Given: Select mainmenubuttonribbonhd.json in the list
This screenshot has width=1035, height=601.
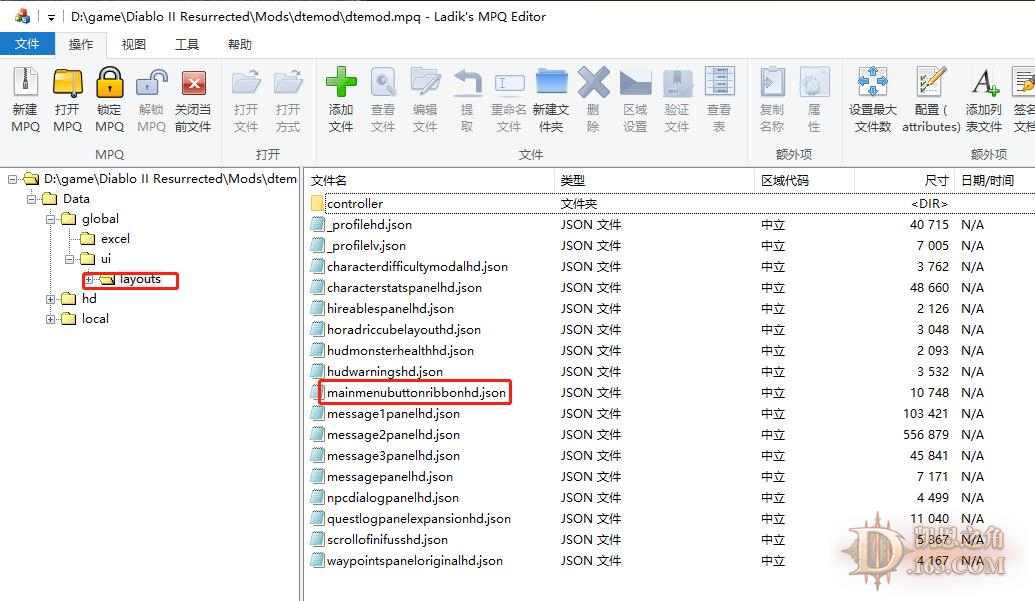Looking at the screenshot, I should (x=416, y=393).
